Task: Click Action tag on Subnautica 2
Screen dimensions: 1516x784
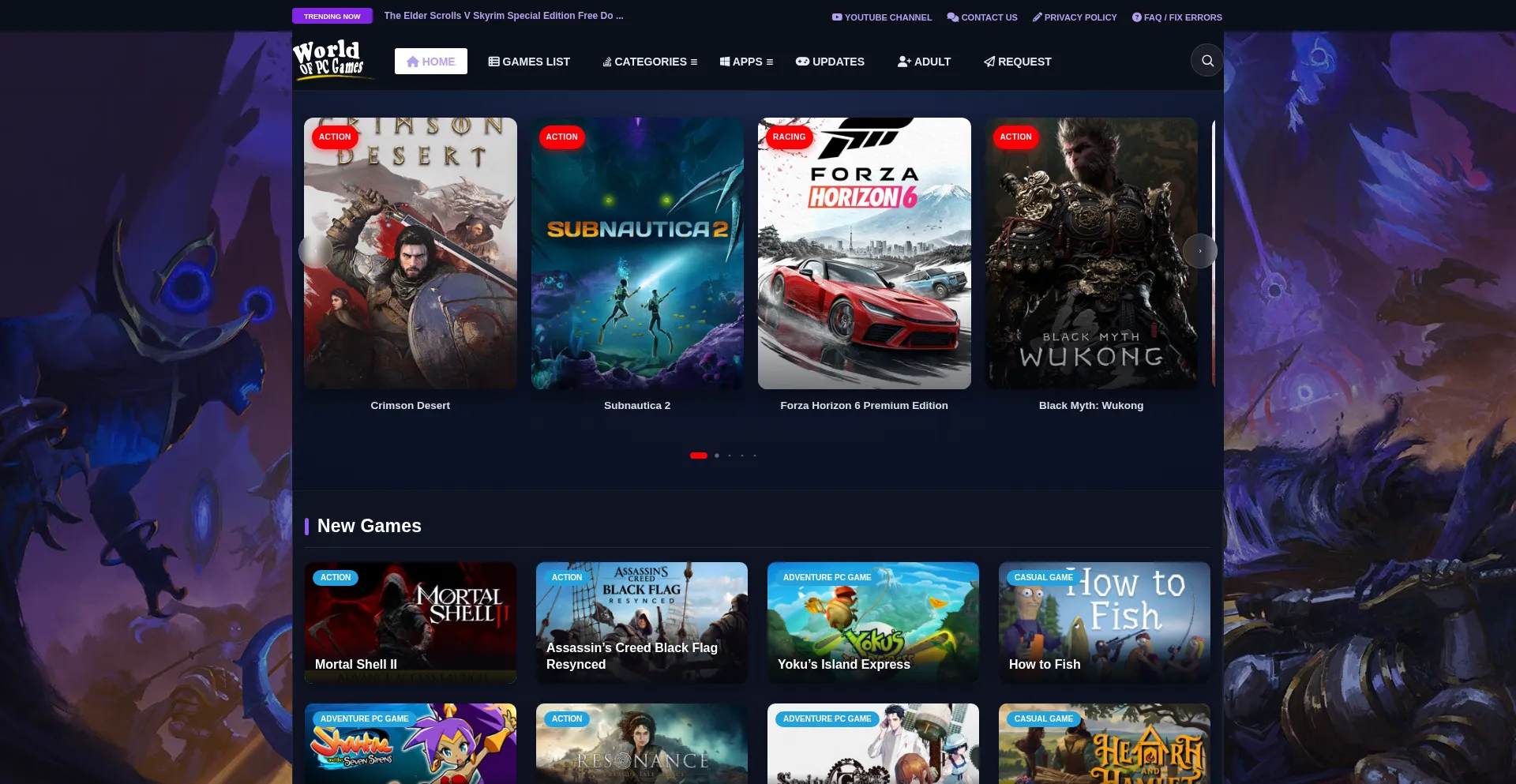Action: point(562,137)
